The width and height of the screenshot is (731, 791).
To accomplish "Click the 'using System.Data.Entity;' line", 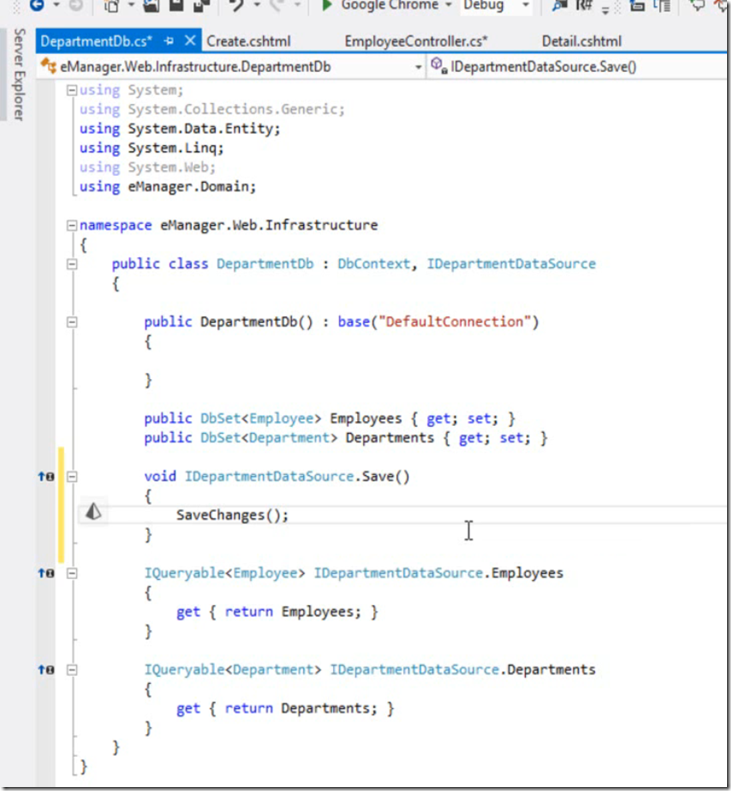I will pyautogui.click(x=180, y=129).
